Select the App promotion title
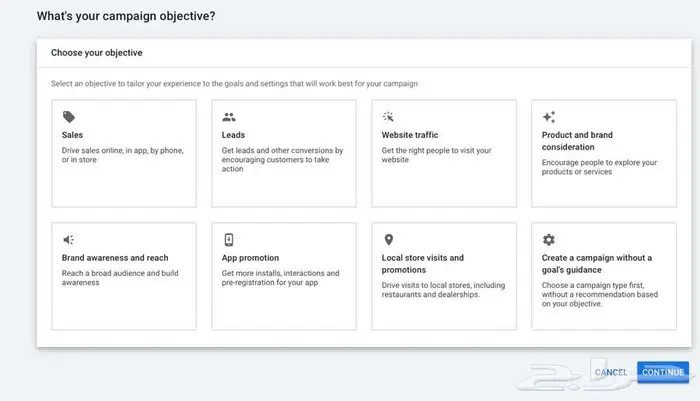700x401 pixels. click(250, 258)
